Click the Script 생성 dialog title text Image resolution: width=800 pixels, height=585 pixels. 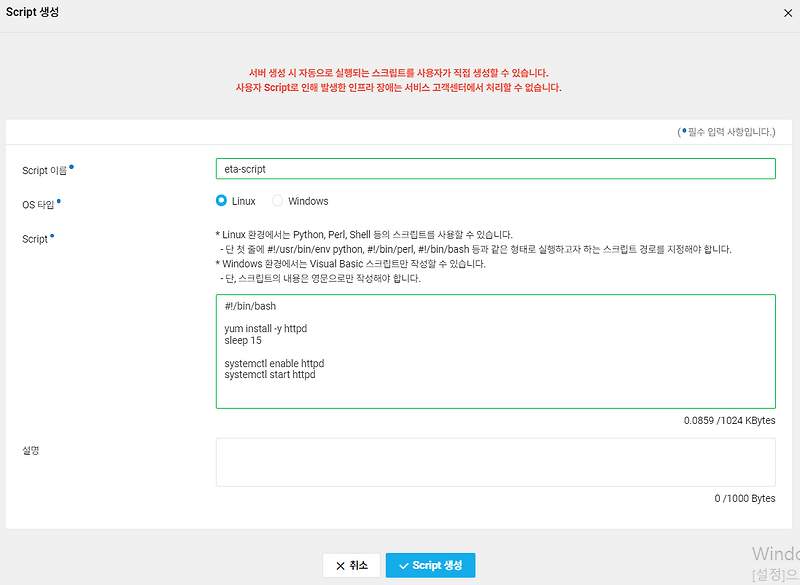click(32, 12)
